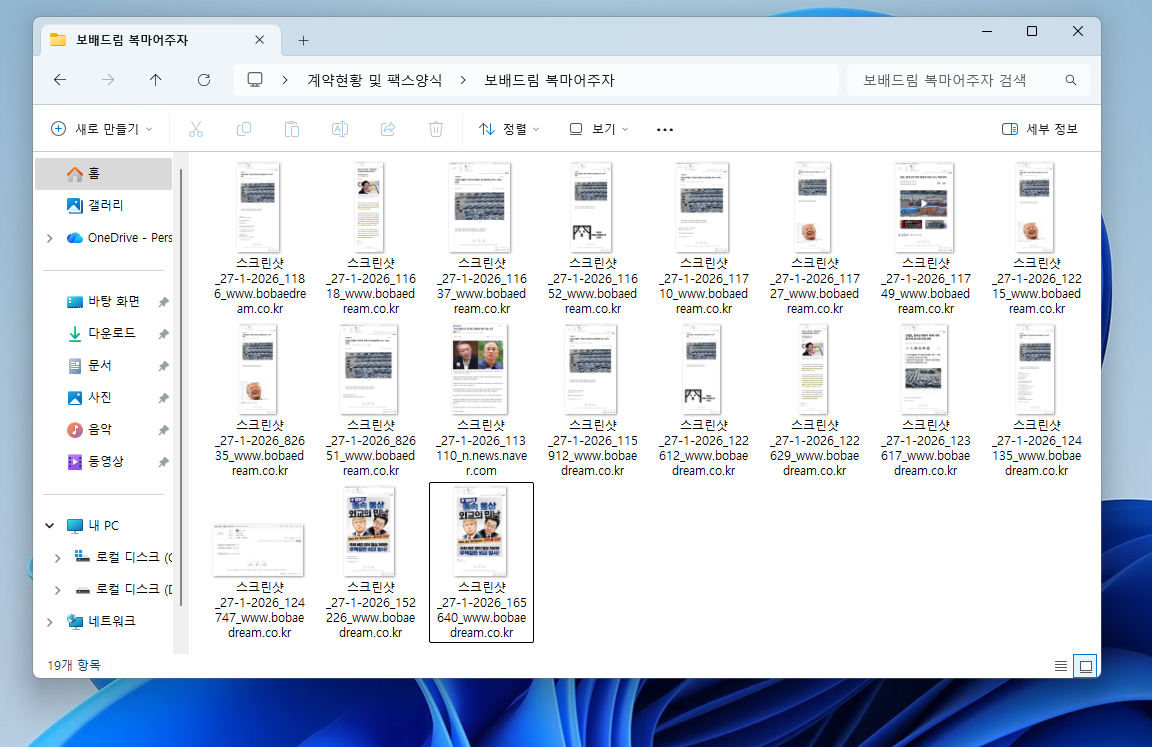Expand the OneDrive tree node
The height and width of the screenshot is (747, 1152).
[50, 238]
